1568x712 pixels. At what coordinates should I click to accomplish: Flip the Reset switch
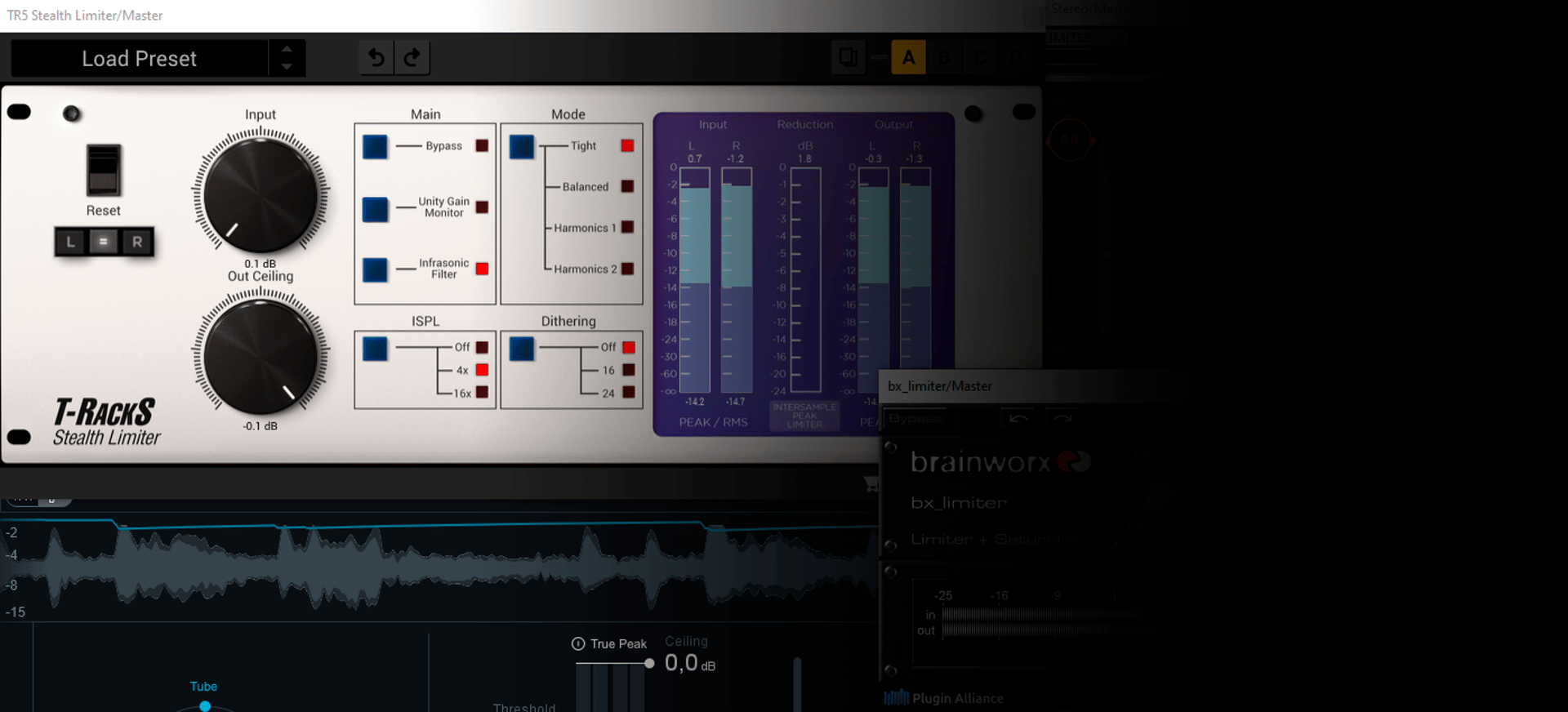click(x=104, y=170)
